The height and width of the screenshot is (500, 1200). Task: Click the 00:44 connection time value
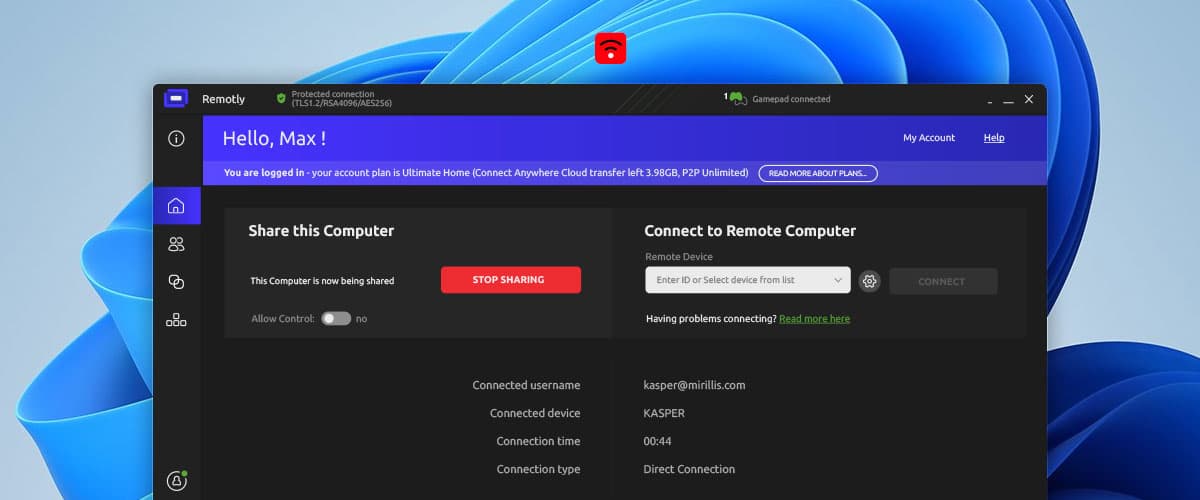tap(657, 441)
